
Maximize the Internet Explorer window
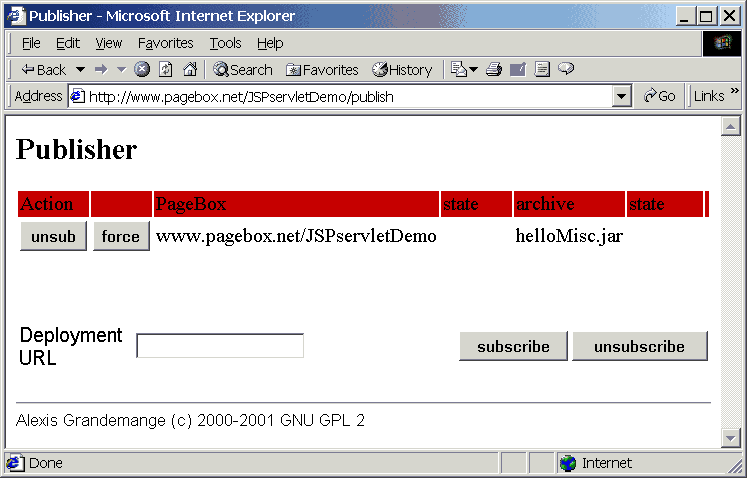coord(706,16)
